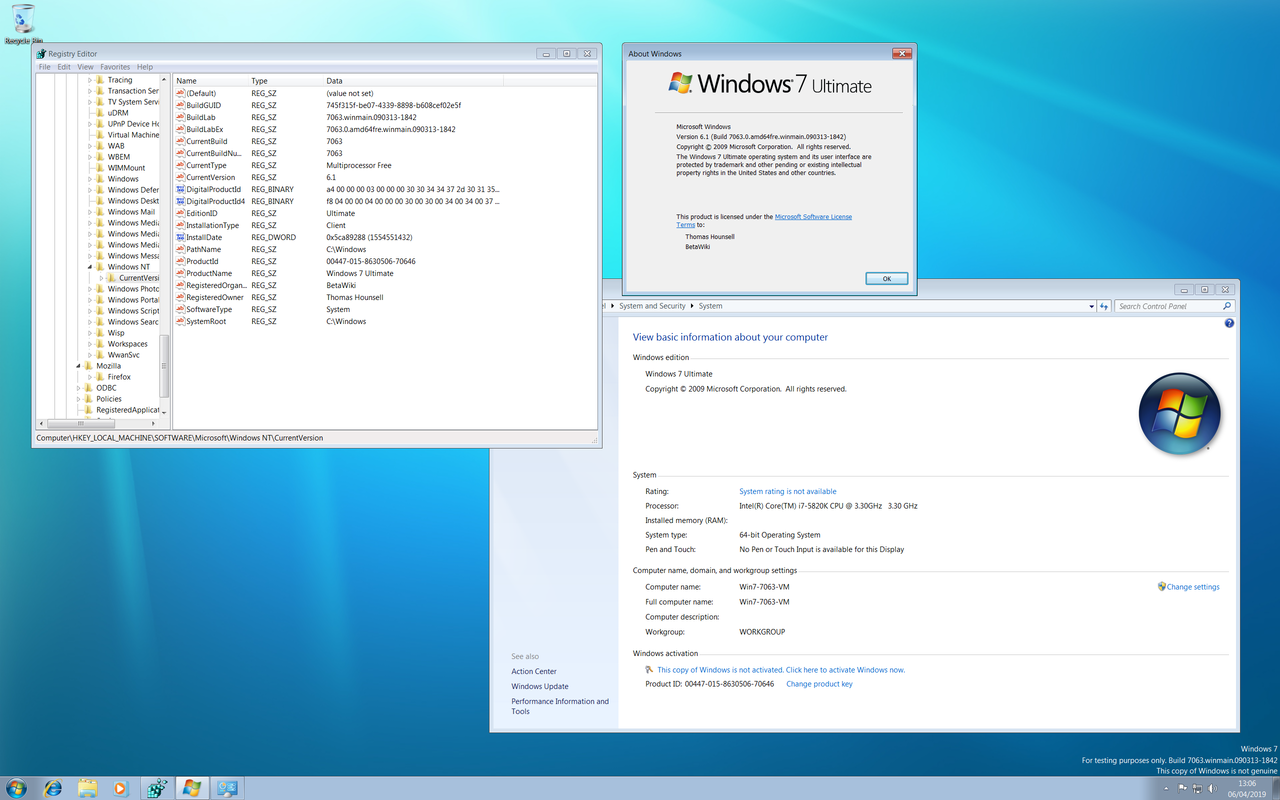Open the Action Center flag tray icon
The height and width of the screenshot is (800, 1280).
[x=1182, y=788]
